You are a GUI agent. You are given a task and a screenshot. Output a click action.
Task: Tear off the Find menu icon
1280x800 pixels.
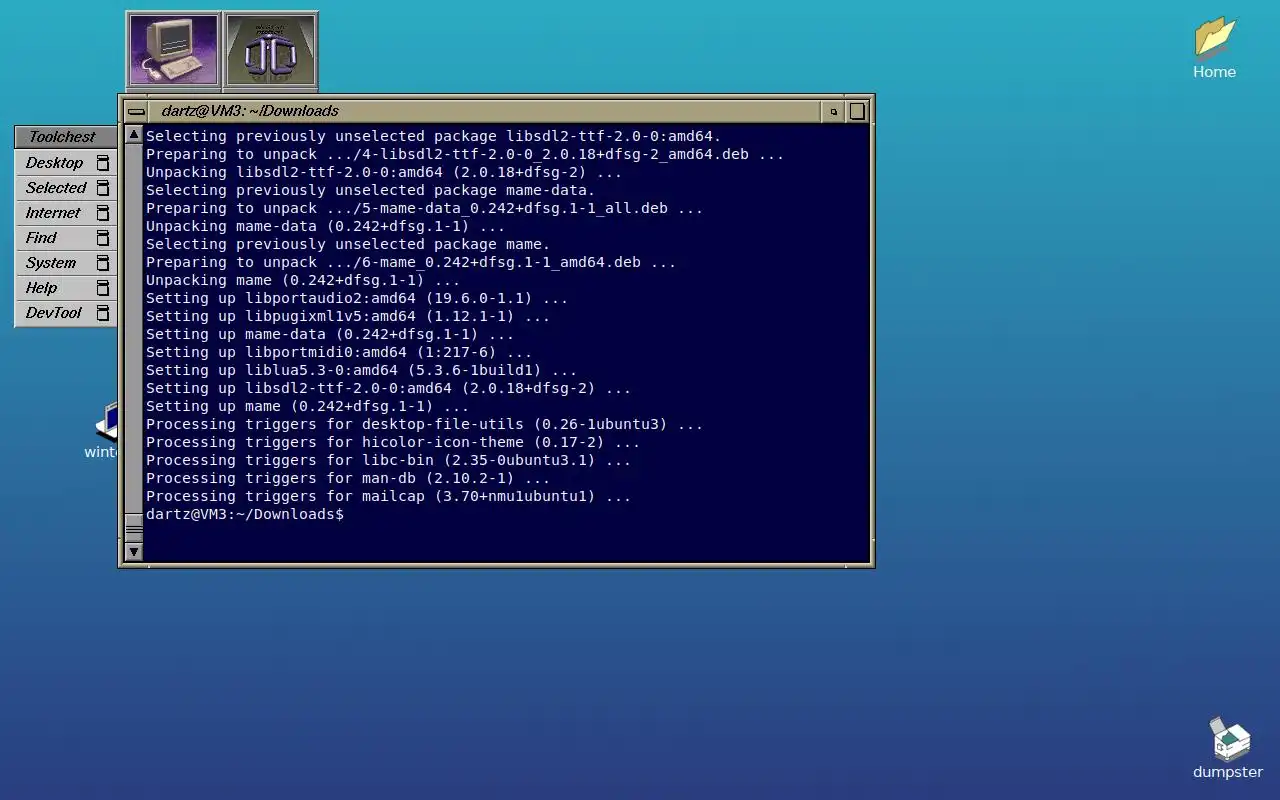(102, 238)
